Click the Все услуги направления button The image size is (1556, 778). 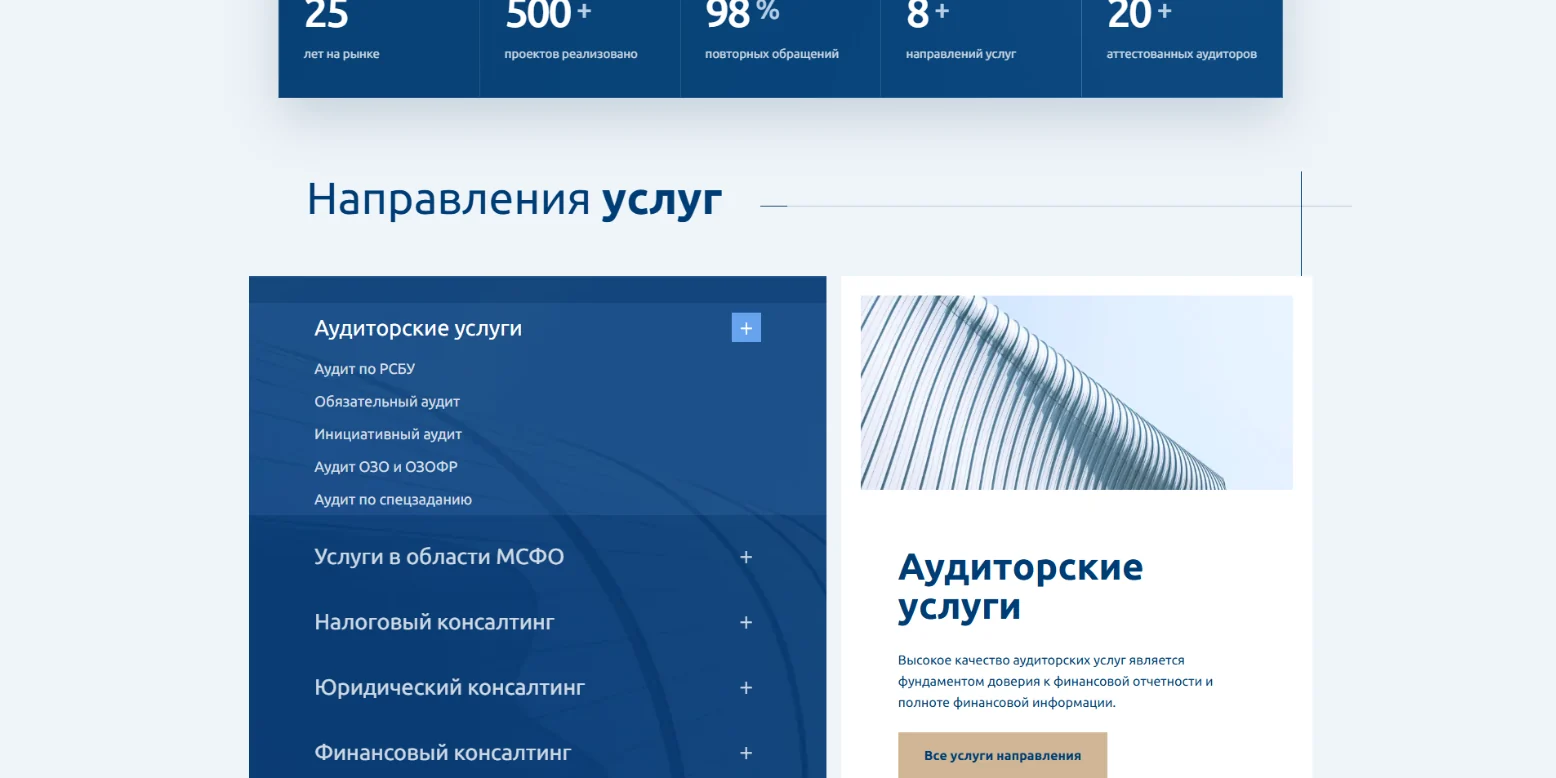click(x=1002, y=755)
